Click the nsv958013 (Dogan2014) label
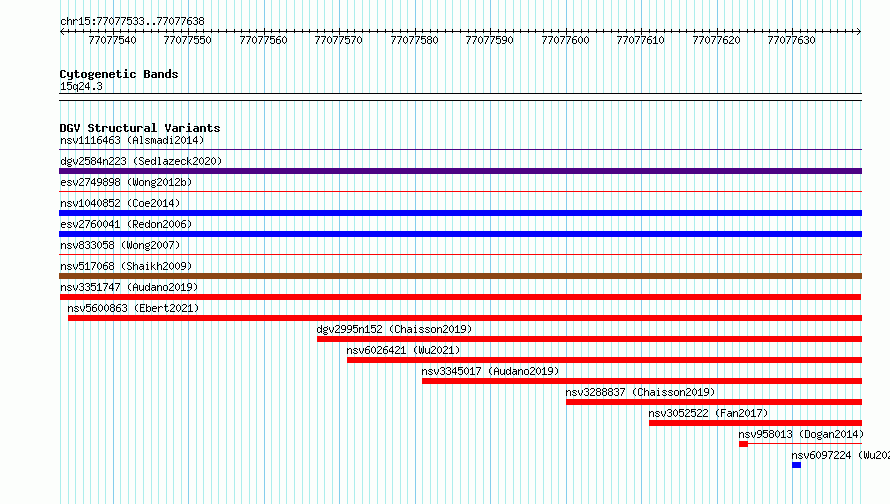The width and height of the screenshot is (890, 504). click(x=801, y=434)
